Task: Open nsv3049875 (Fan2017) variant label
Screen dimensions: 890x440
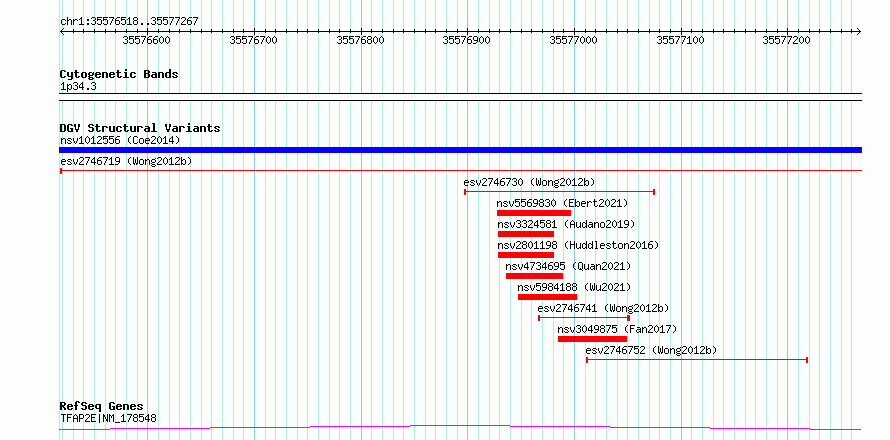Action: pos(617,329)
